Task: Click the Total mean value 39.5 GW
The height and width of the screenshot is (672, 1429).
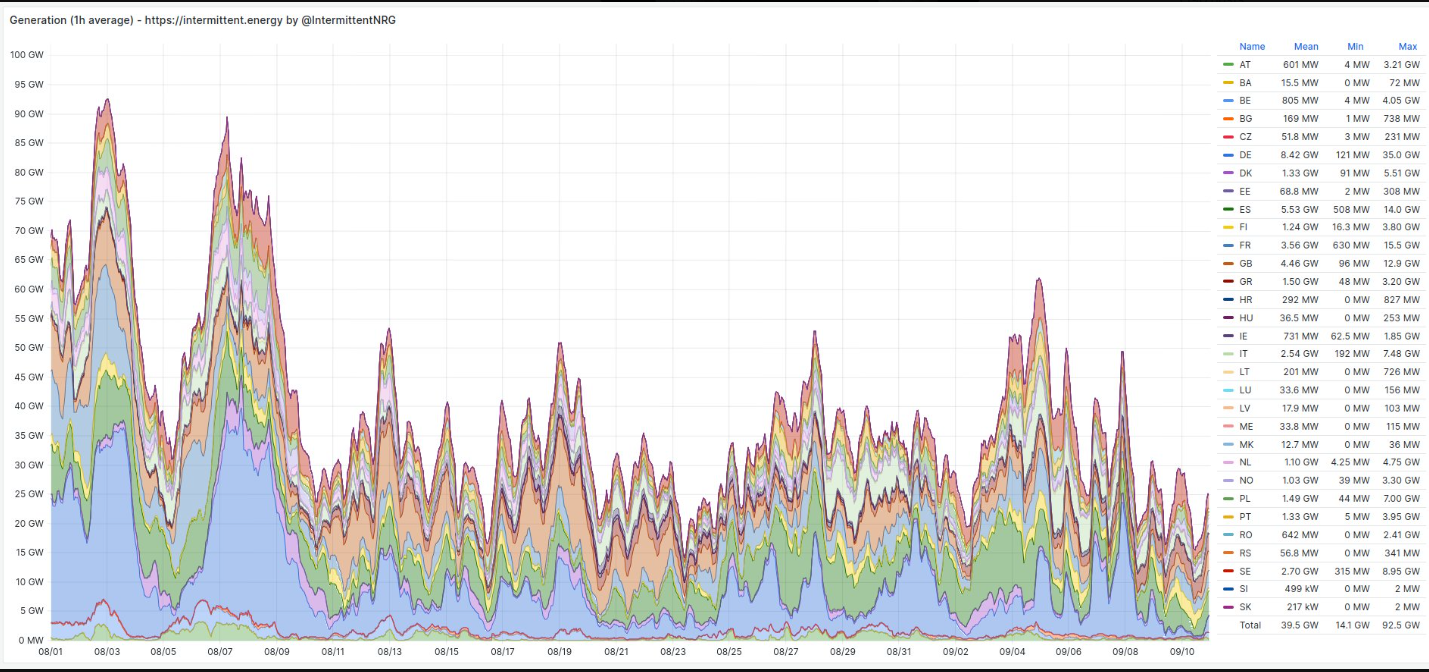Action: point(1300,625)
